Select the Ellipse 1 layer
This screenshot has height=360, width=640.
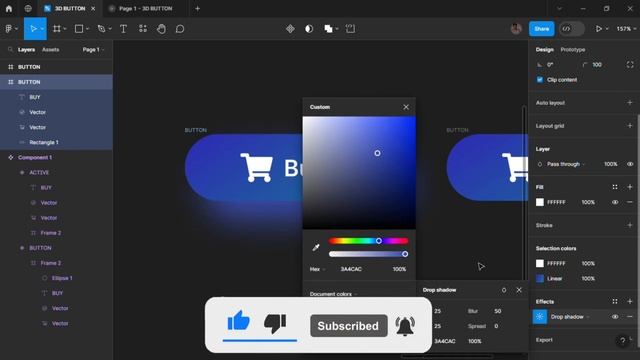coord(62,278)
